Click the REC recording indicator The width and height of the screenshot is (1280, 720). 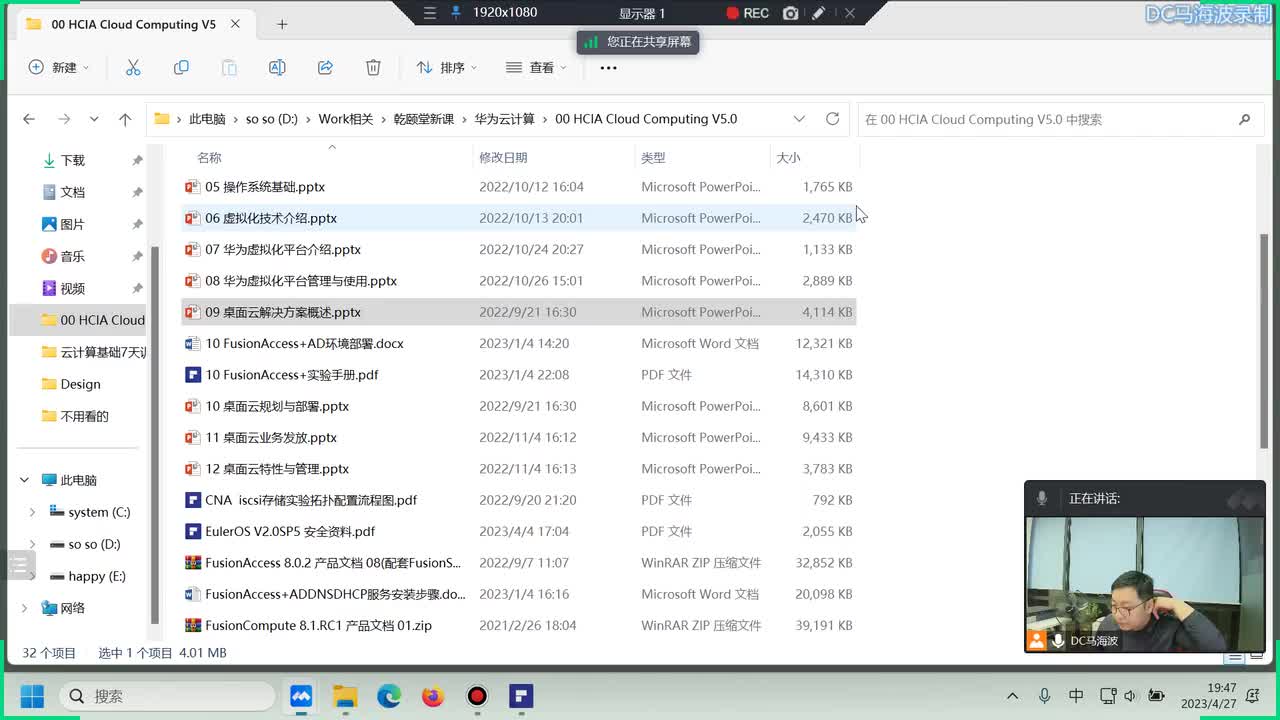(x=747, y=13)
